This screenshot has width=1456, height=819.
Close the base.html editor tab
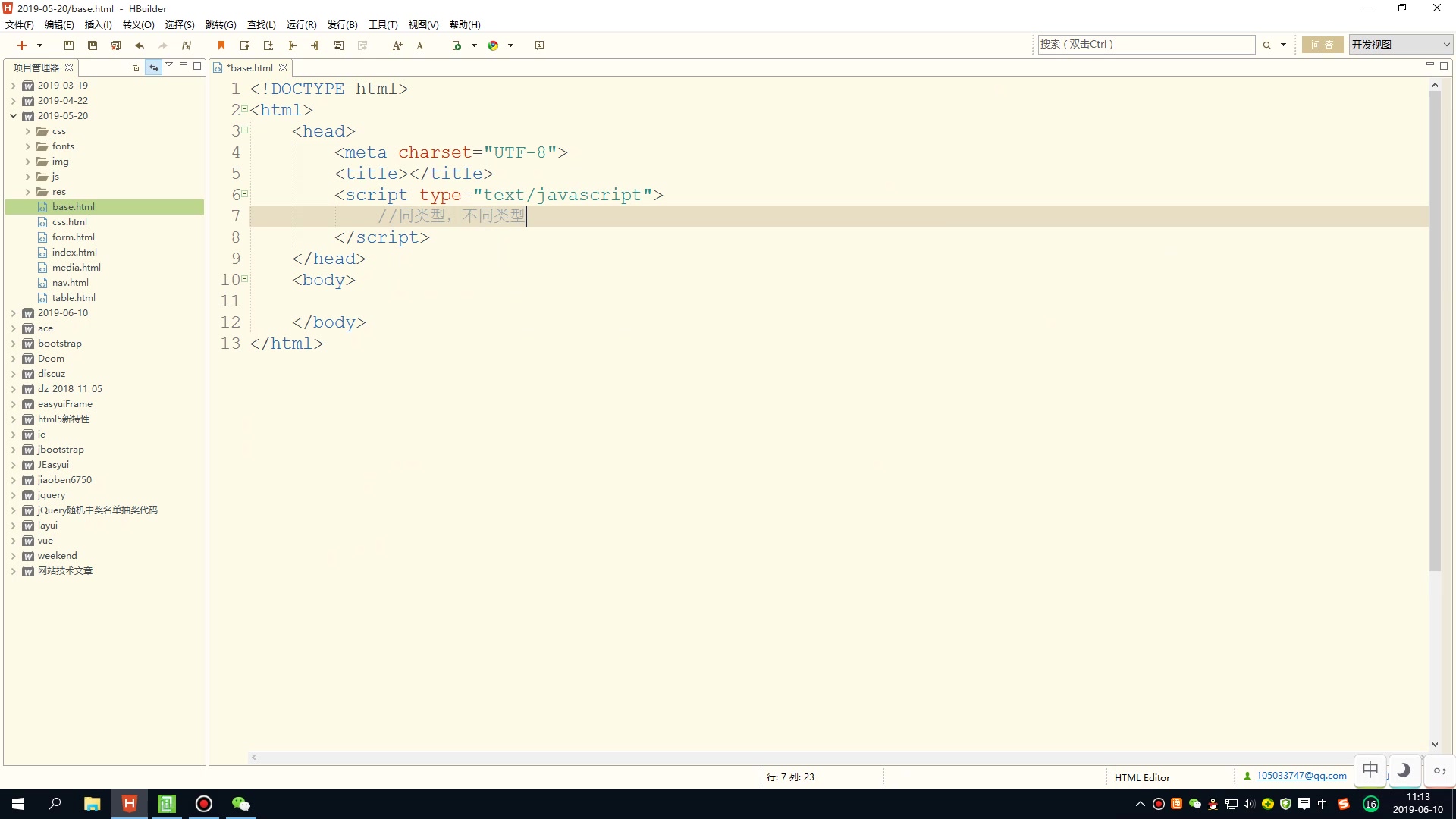tap(283, 67)
